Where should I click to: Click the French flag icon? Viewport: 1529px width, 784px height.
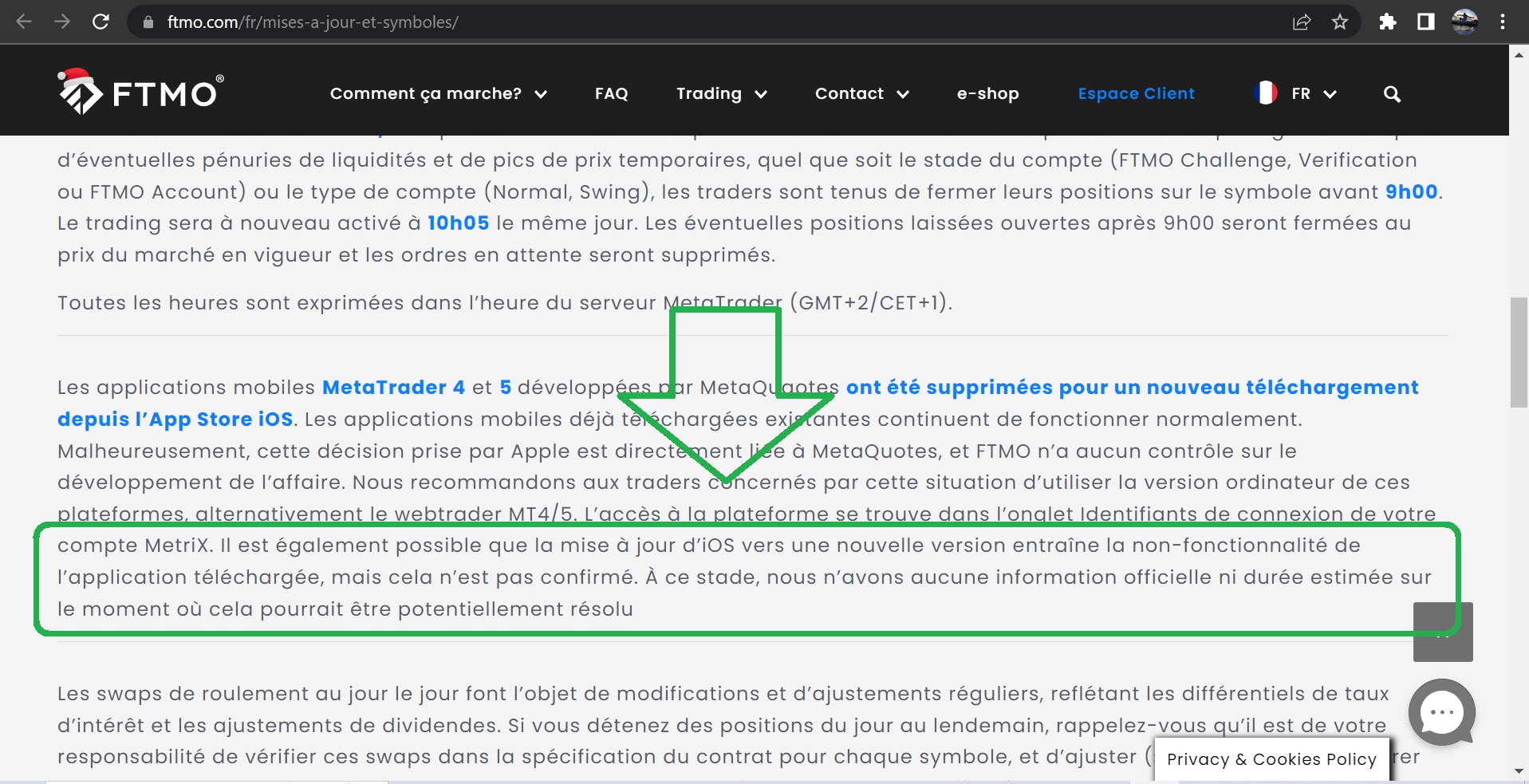[x=1266, y=93]
